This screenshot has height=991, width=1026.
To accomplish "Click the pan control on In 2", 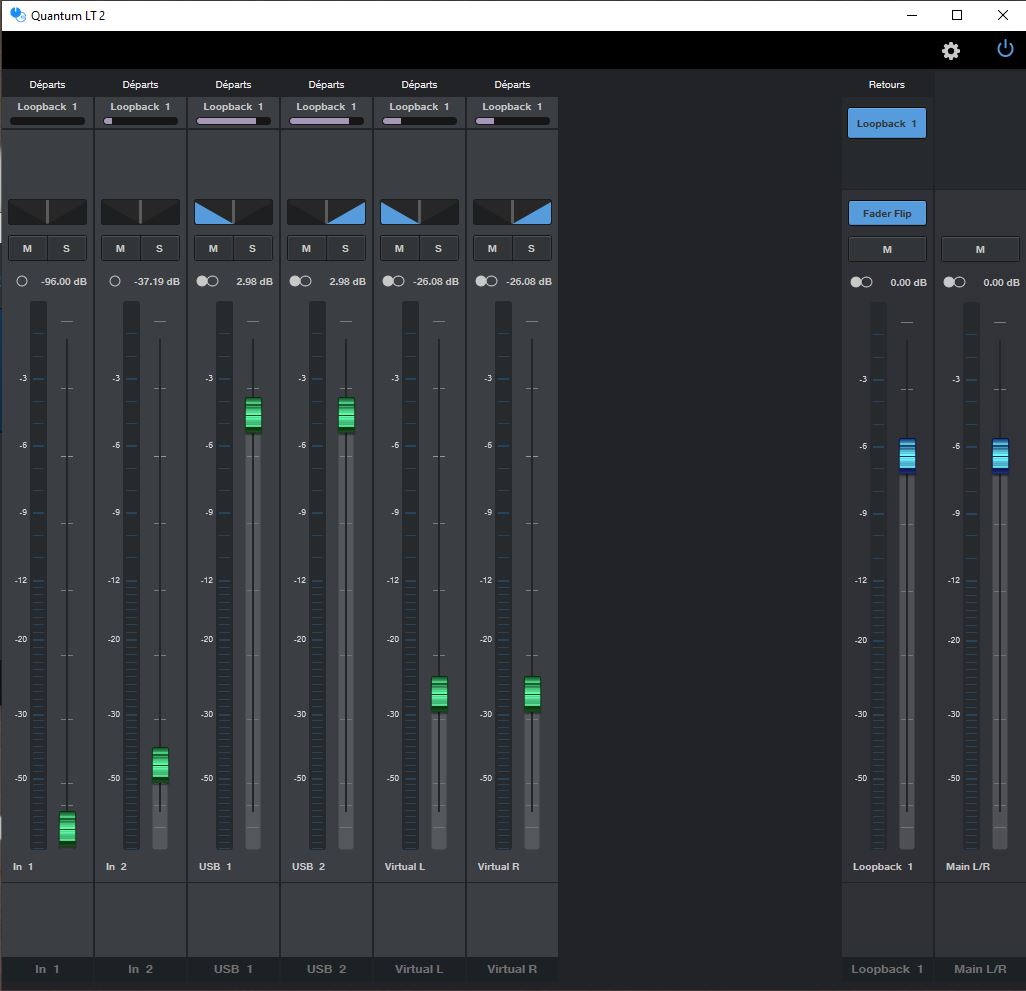I will point(140,211).
